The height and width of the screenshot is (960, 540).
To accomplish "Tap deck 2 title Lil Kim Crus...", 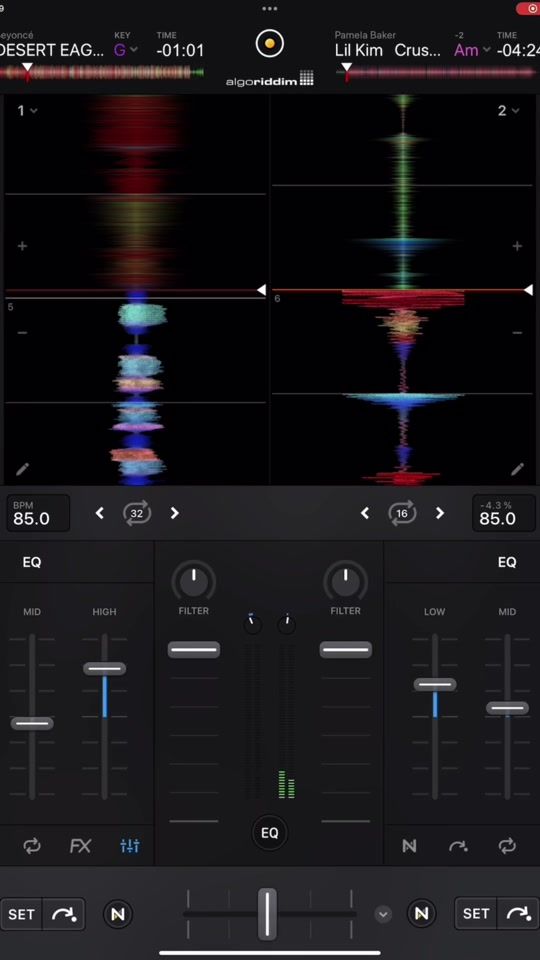I will point(388,50).
